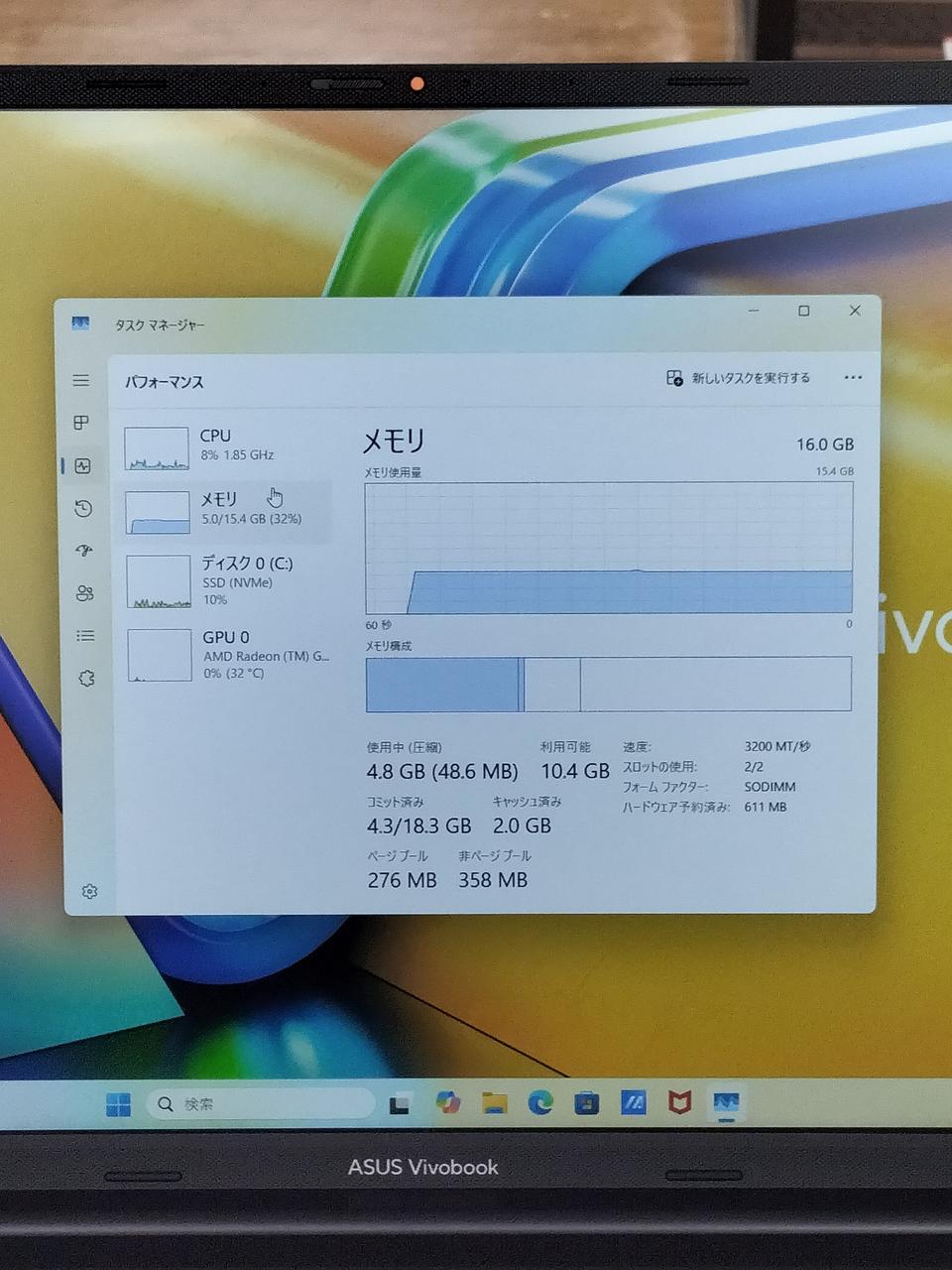Open the Processes page icon
Viewport: 952px width, 1270px height.
(x=82, y=423)
